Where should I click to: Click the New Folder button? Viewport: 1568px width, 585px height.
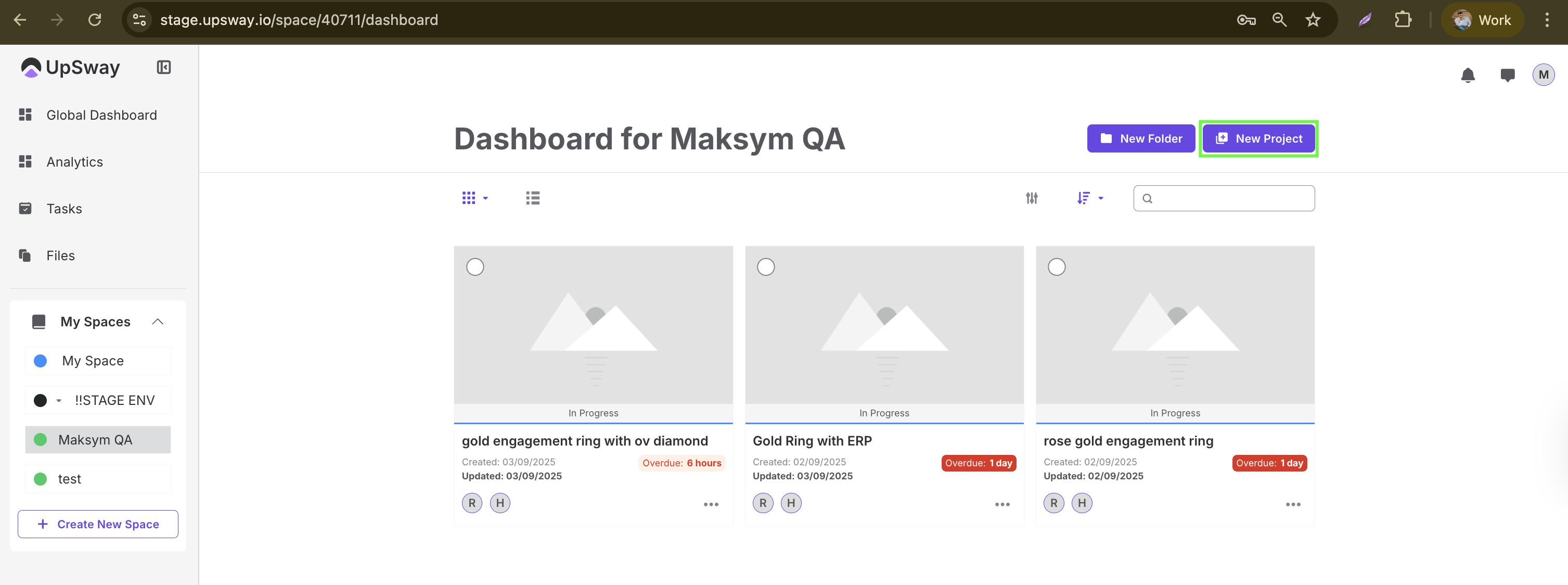click(x=1141, y=139)
